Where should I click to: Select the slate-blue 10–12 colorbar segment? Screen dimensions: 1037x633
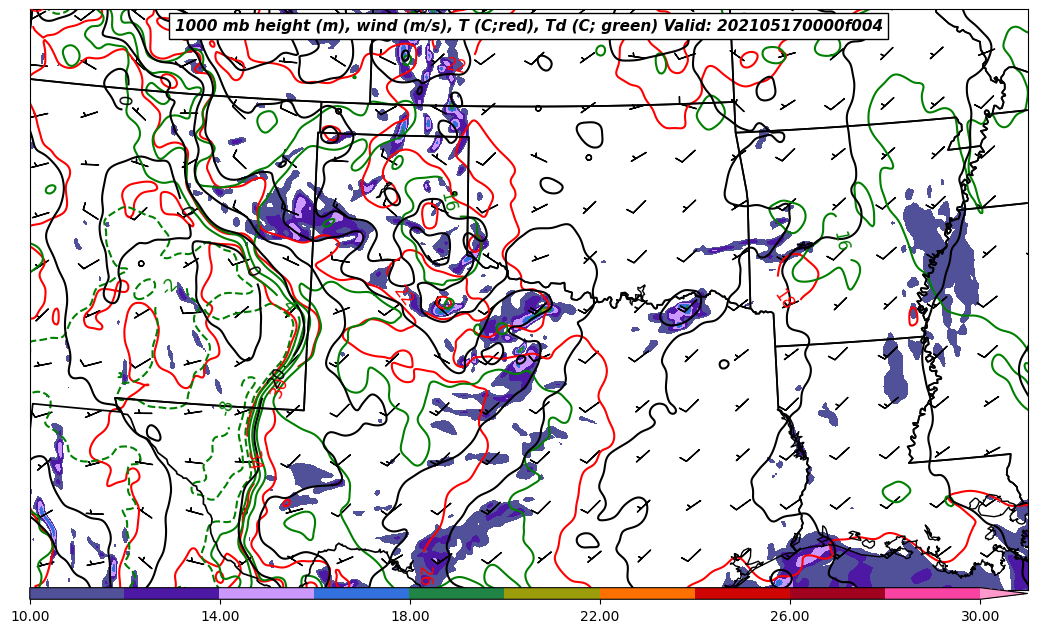(x=77, y=593)
